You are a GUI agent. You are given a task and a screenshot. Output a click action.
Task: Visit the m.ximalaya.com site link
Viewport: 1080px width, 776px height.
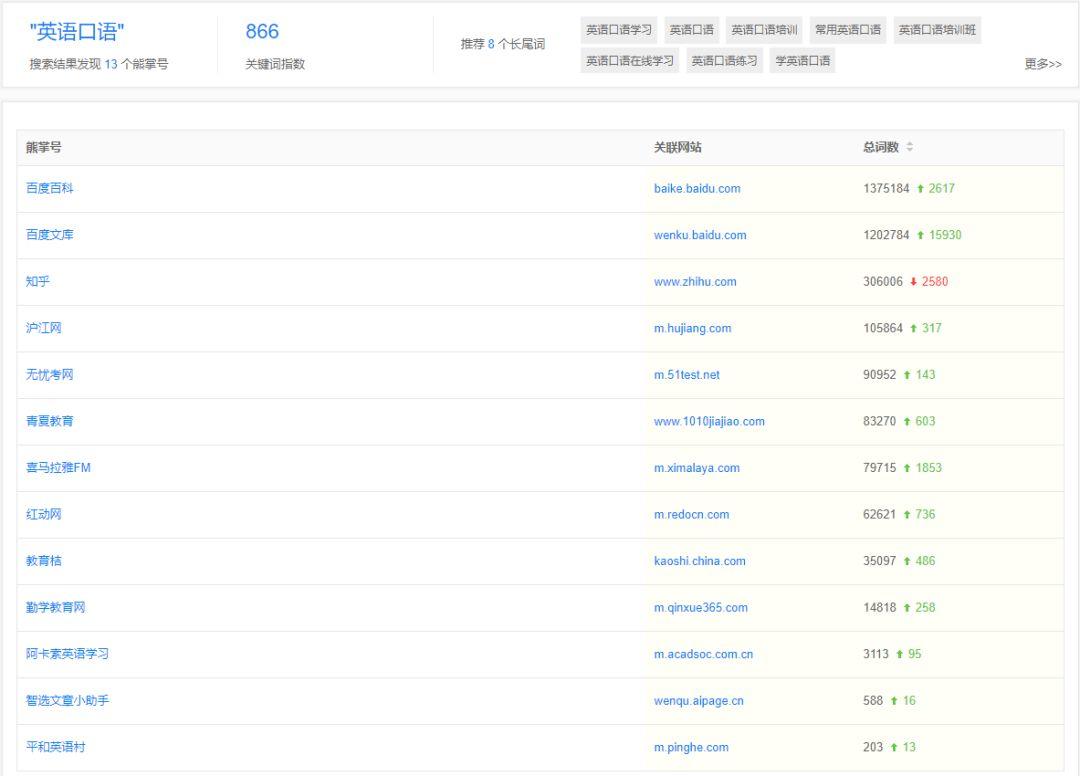(697, 468)
